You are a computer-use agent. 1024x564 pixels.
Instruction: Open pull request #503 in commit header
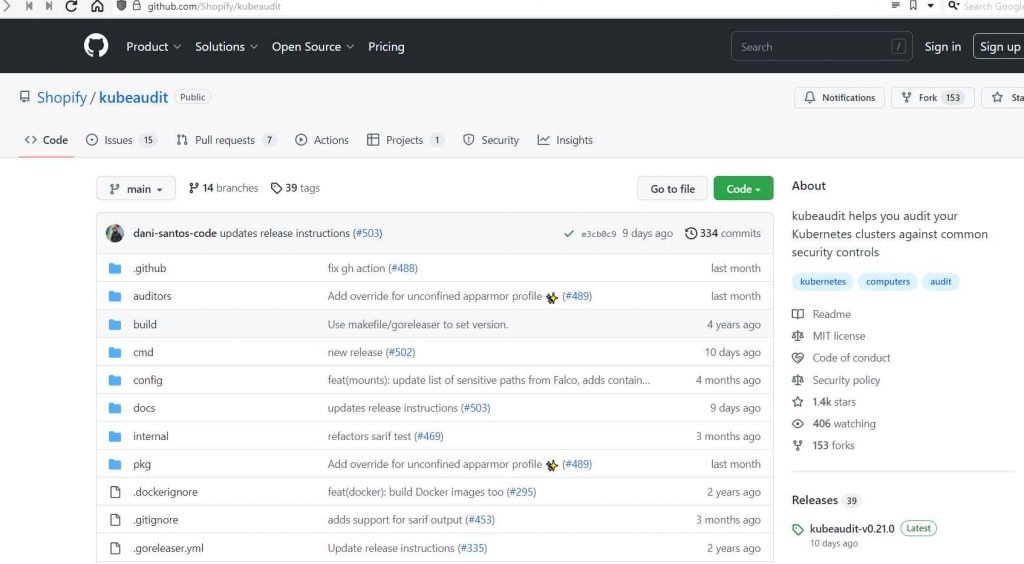pos(368,233)
